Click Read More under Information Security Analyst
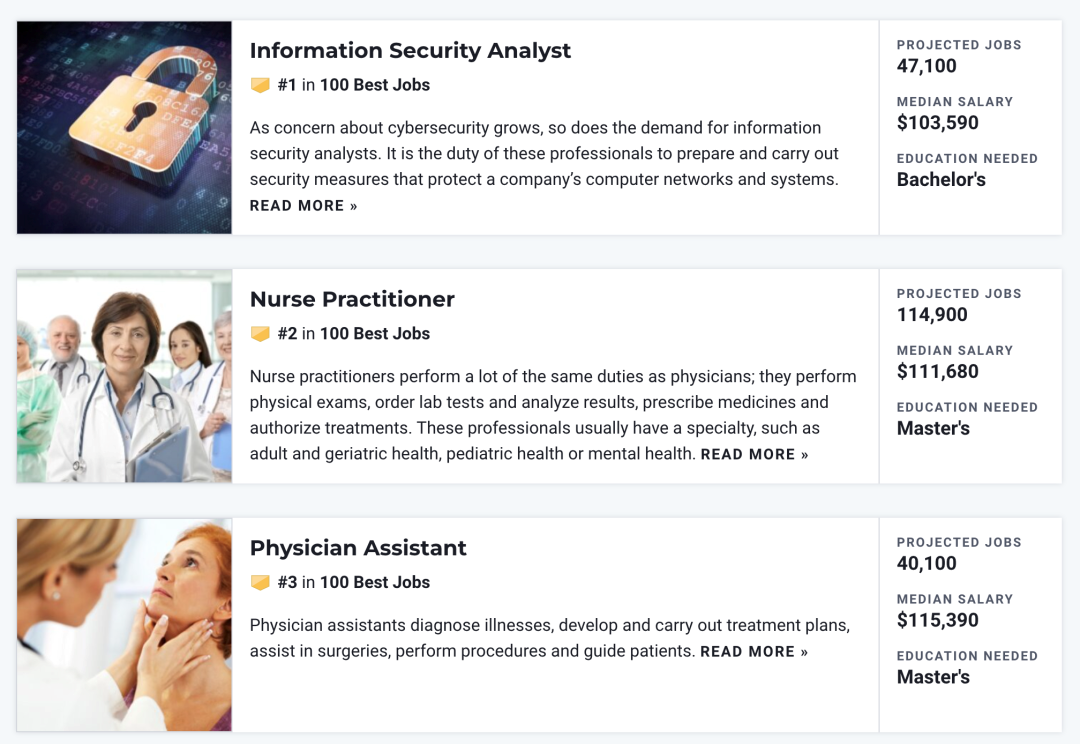This screenshot has height=744, width=1080. tap(303, 206)
